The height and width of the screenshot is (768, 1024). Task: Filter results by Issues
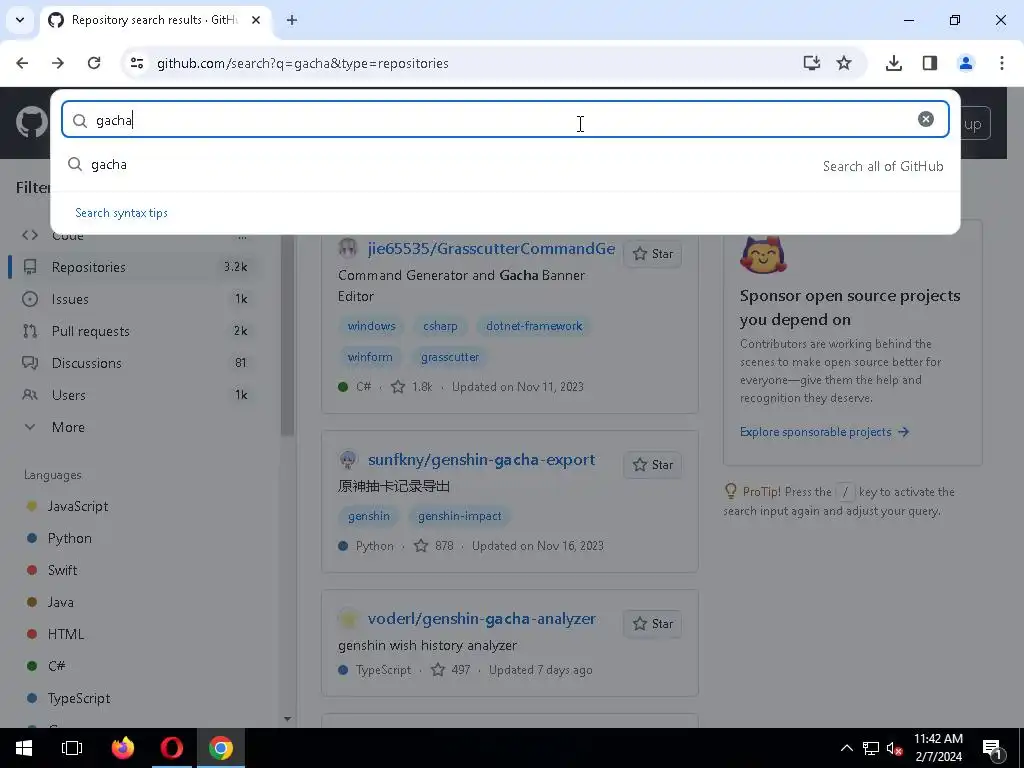(x=136, y=299)
